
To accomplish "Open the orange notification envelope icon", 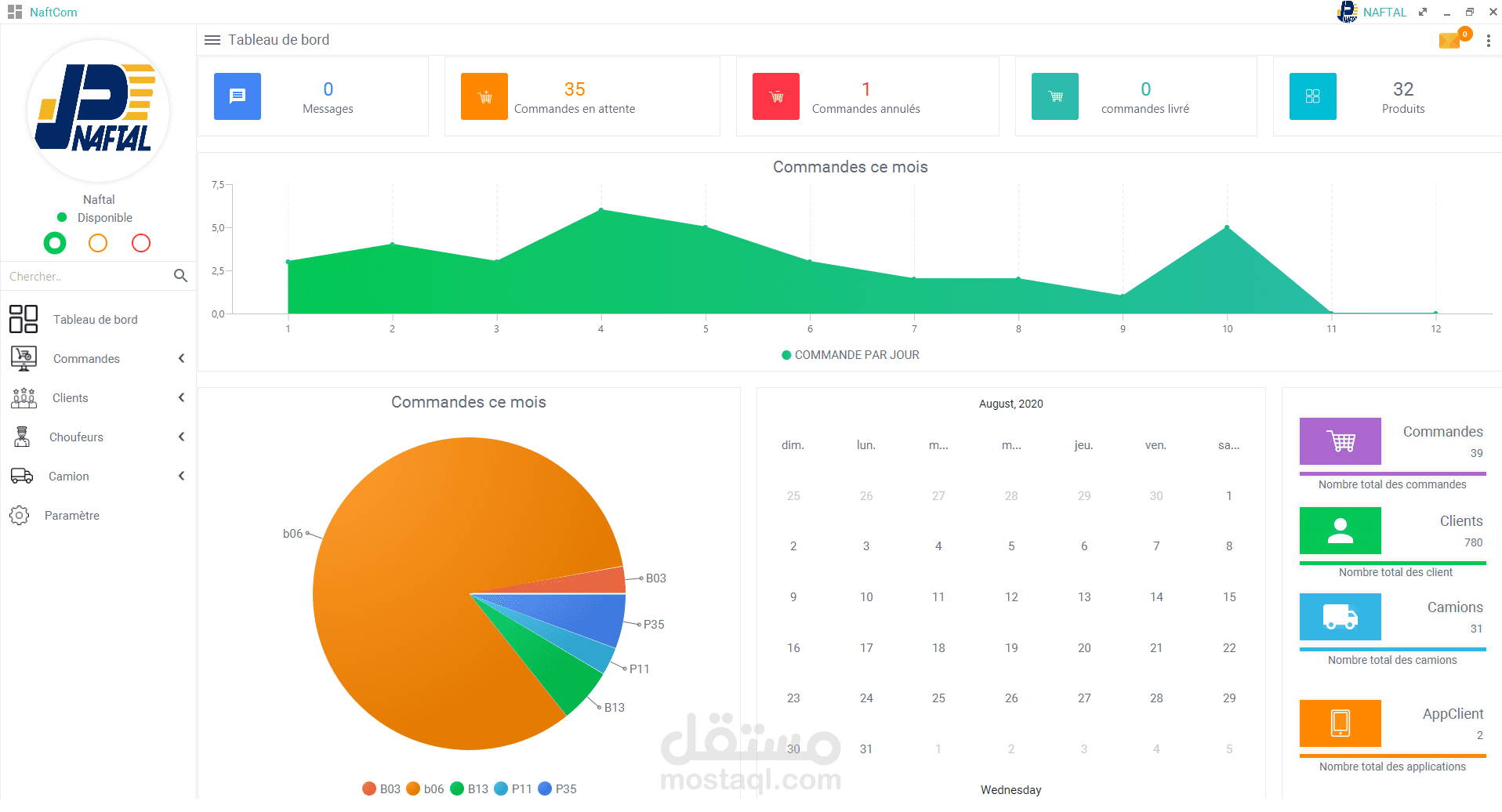I will (1450, 40).
